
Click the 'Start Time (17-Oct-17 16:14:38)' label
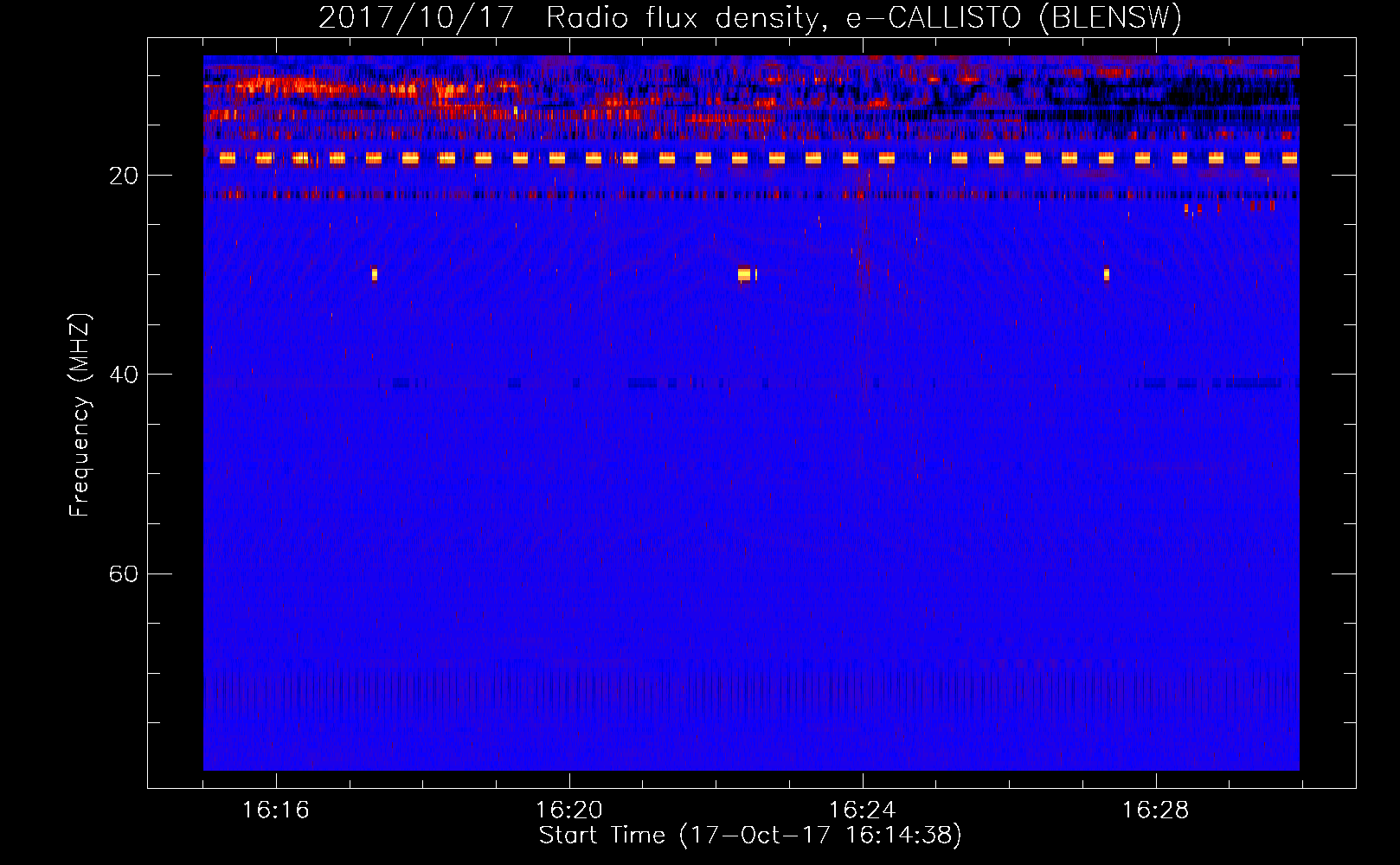point(750,836)
